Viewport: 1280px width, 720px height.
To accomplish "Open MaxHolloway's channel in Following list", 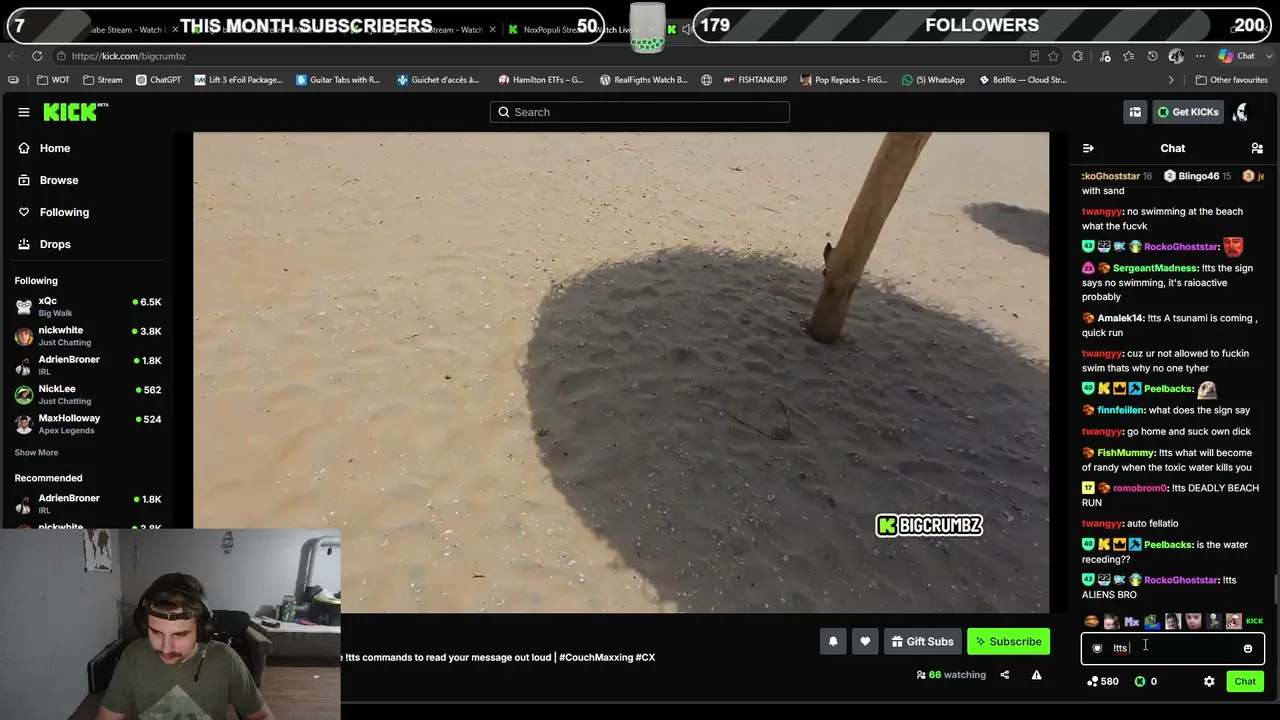I will pyautogui.click(x=88, y=424).
